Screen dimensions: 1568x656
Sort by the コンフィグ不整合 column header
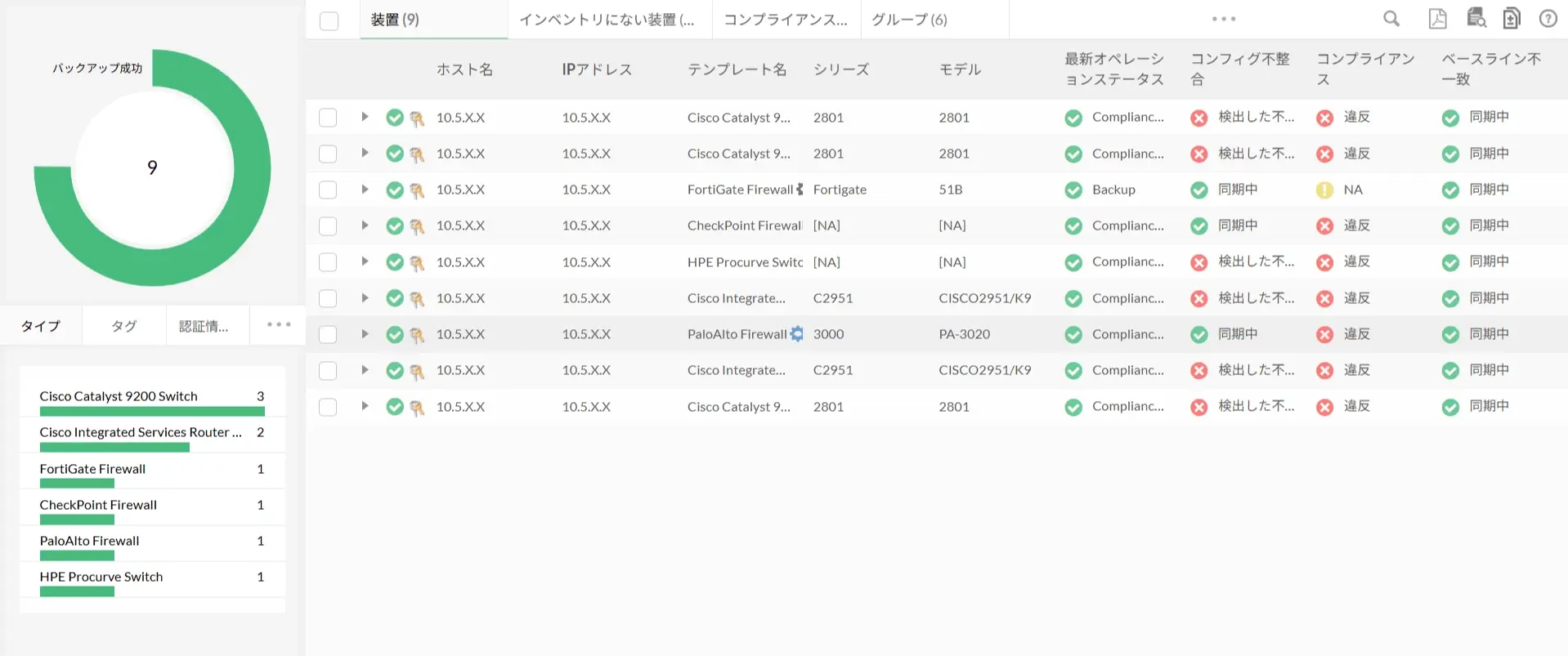pos(1239,69)
